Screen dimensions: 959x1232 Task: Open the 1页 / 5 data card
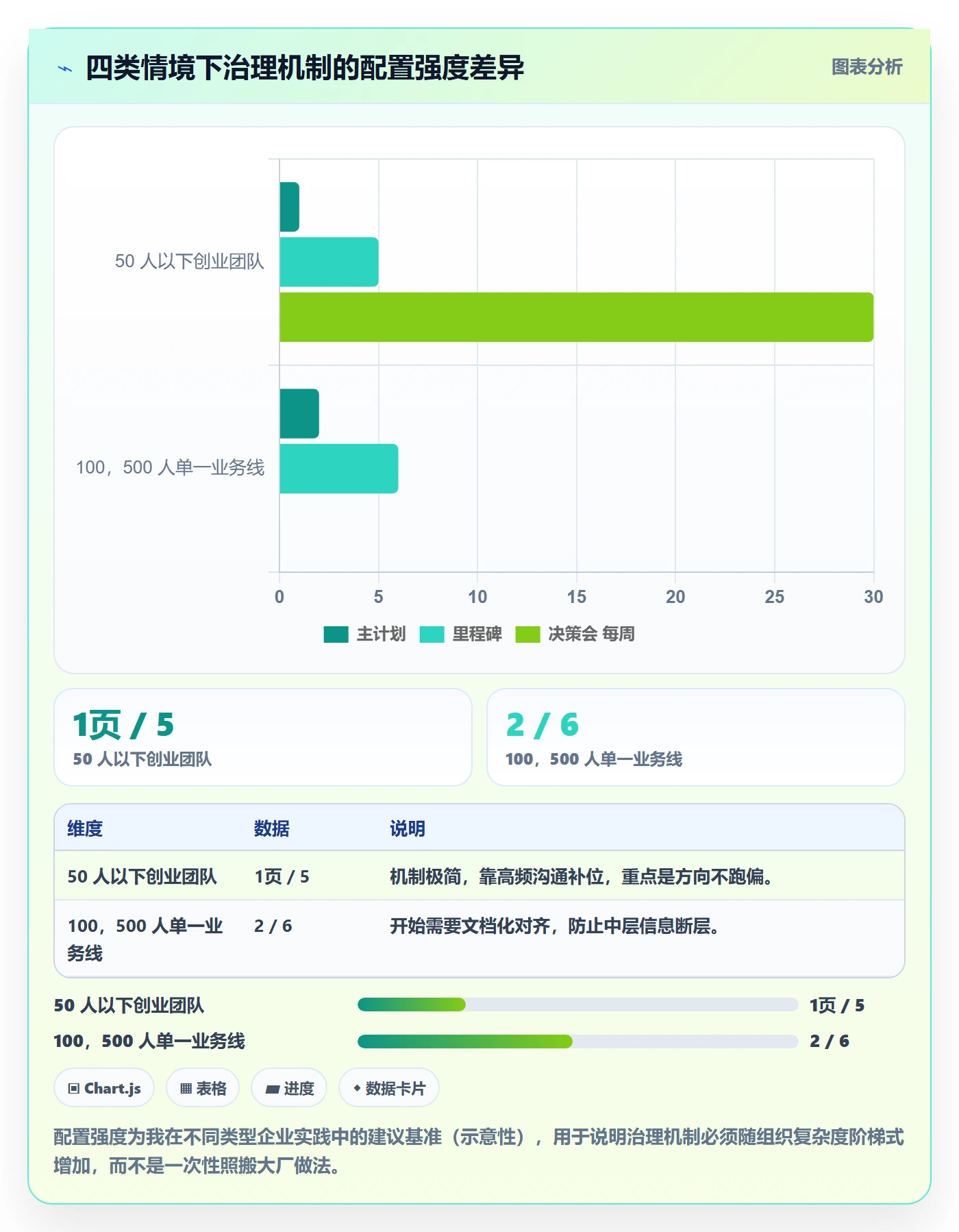click(263, 737)
